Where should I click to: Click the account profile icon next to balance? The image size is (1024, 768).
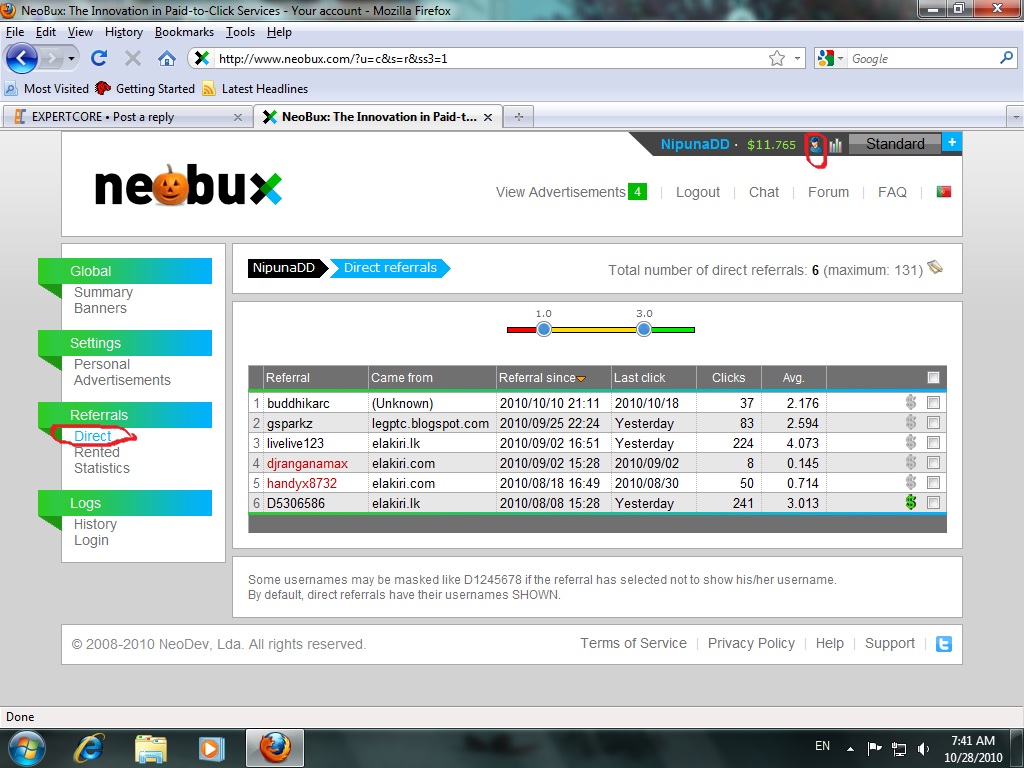(x=817, y=145)
